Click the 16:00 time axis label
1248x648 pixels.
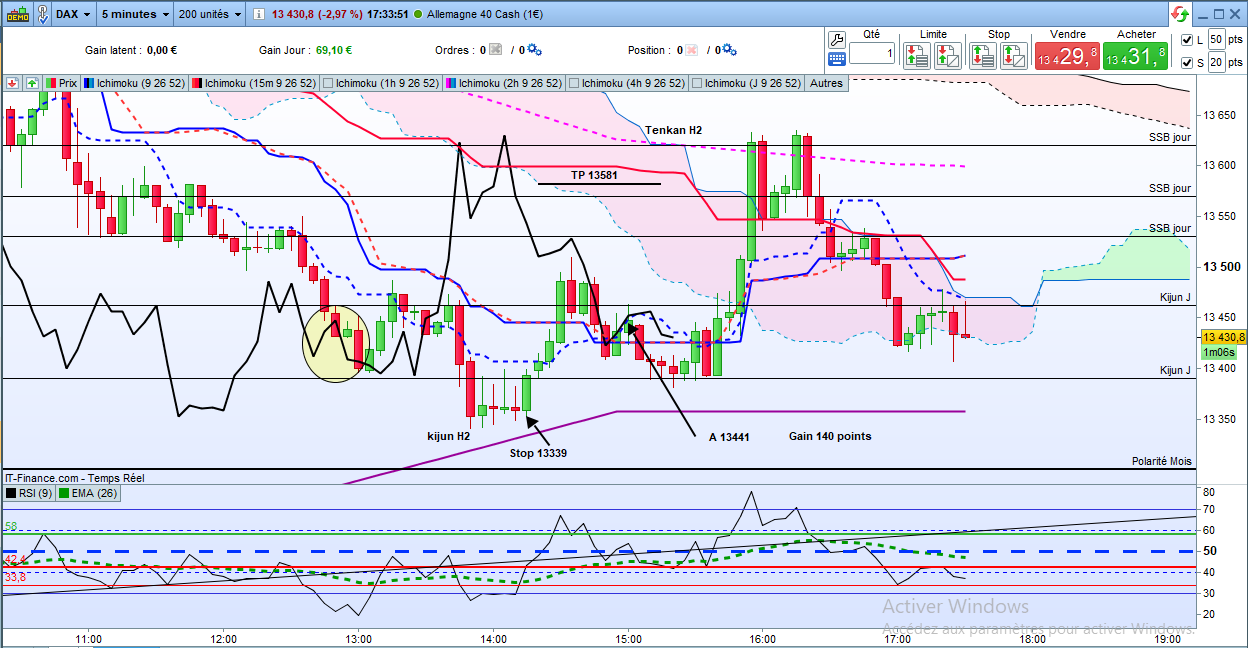762,638
